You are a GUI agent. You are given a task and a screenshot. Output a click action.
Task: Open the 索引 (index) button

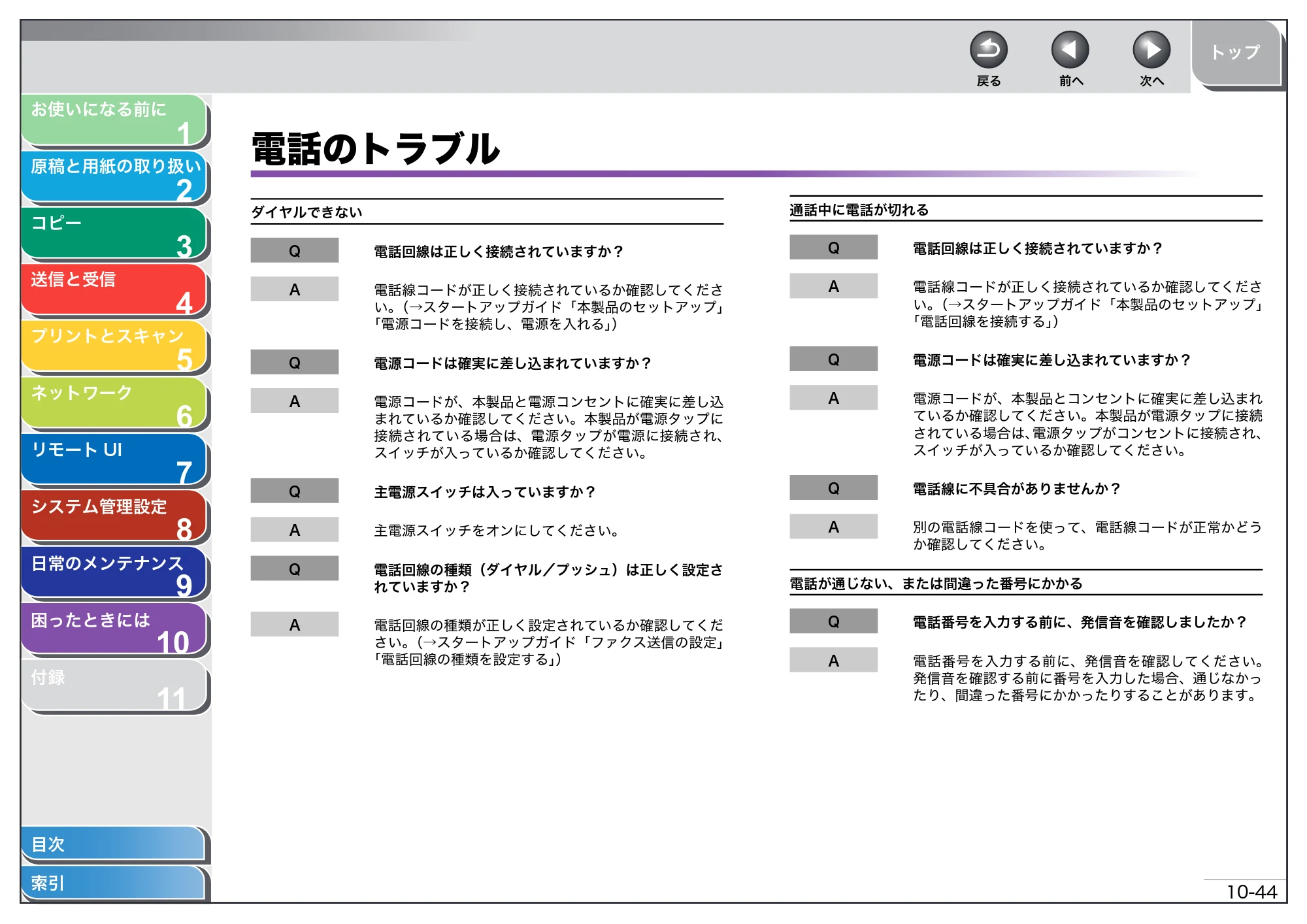114,883
